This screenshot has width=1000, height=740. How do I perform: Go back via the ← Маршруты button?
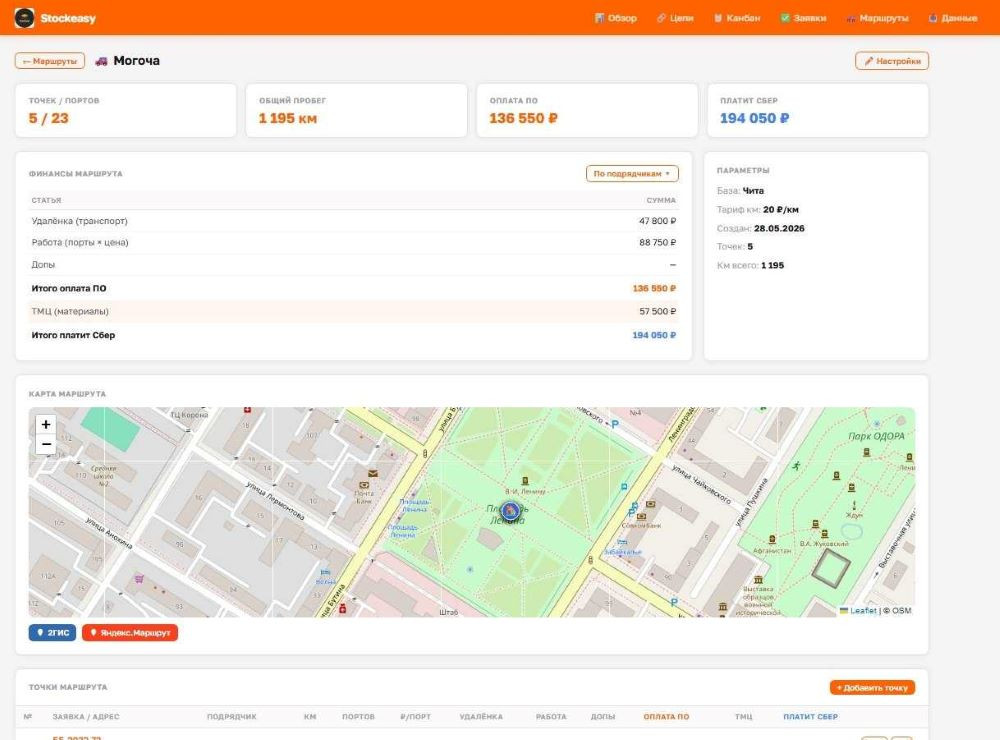50,61
